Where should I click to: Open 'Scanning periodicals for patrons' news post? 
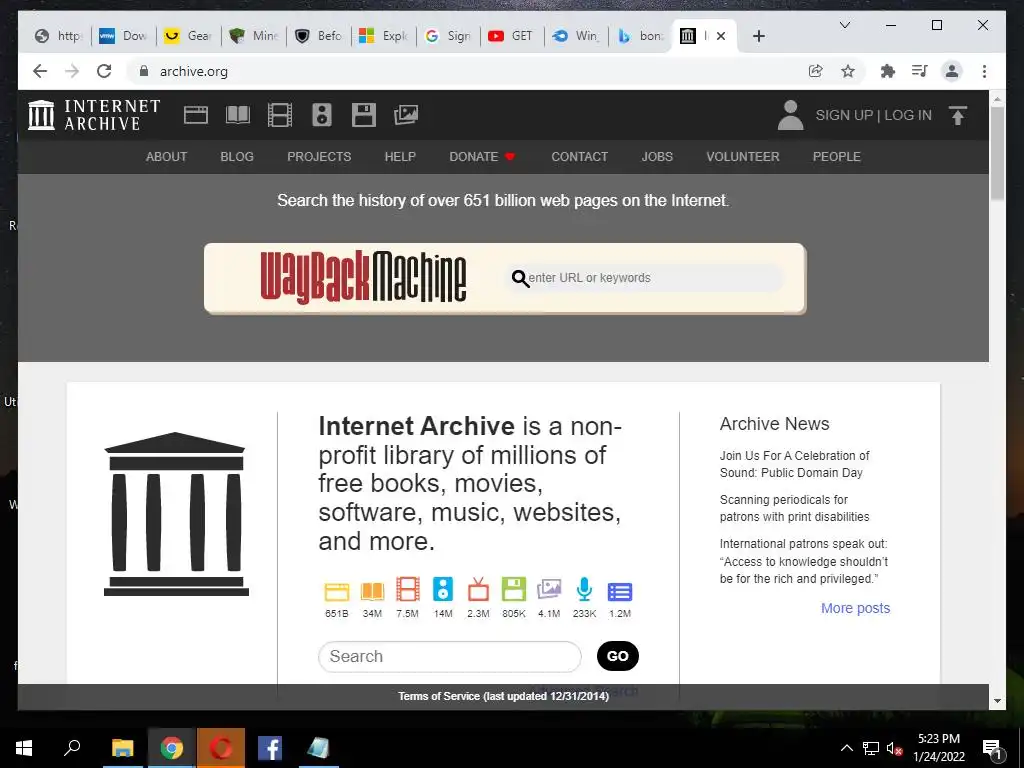click(x=794, y=508)
